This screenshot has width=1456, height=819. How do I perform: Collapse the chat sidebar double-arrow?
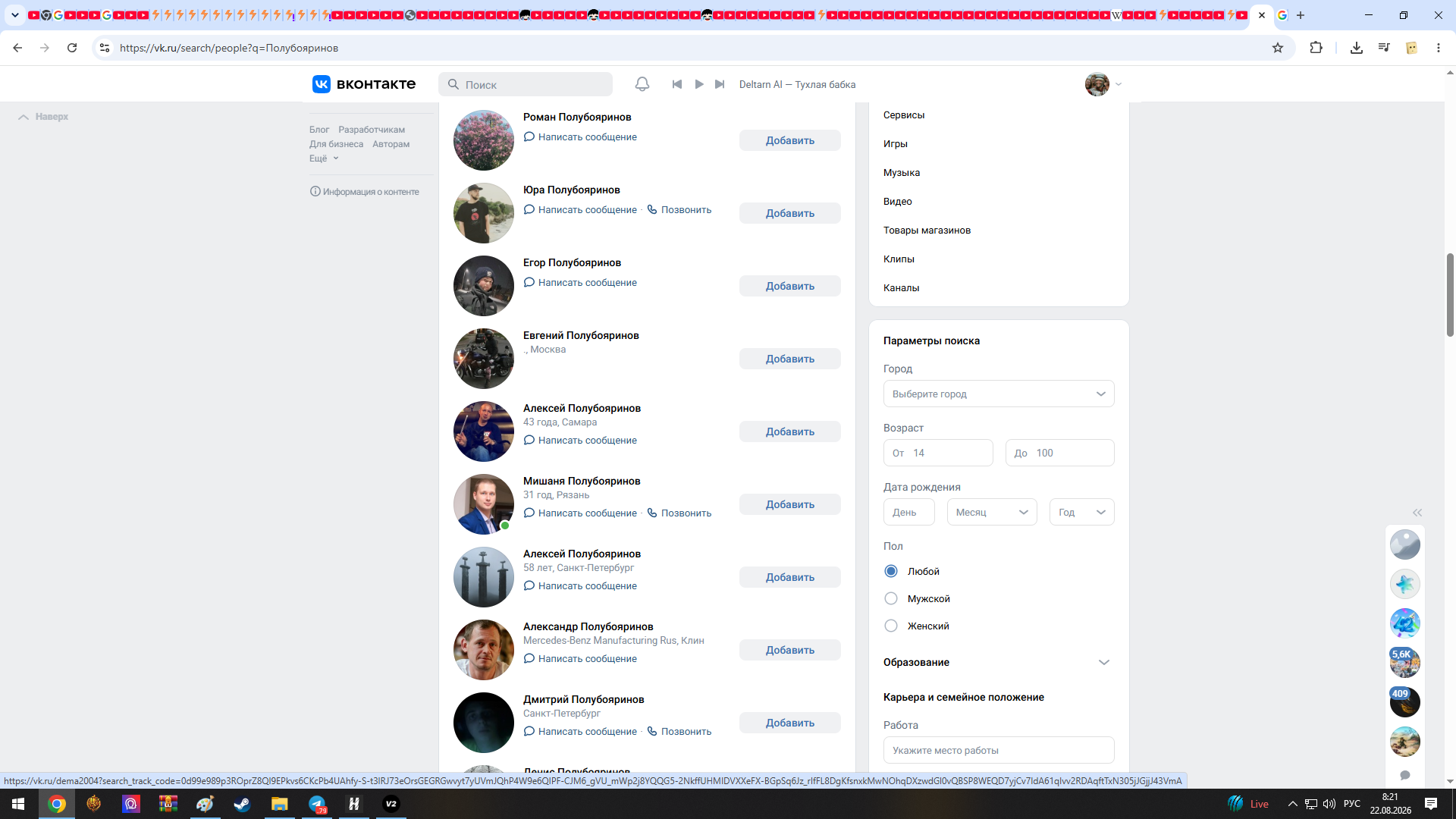tap(1417, 513)
